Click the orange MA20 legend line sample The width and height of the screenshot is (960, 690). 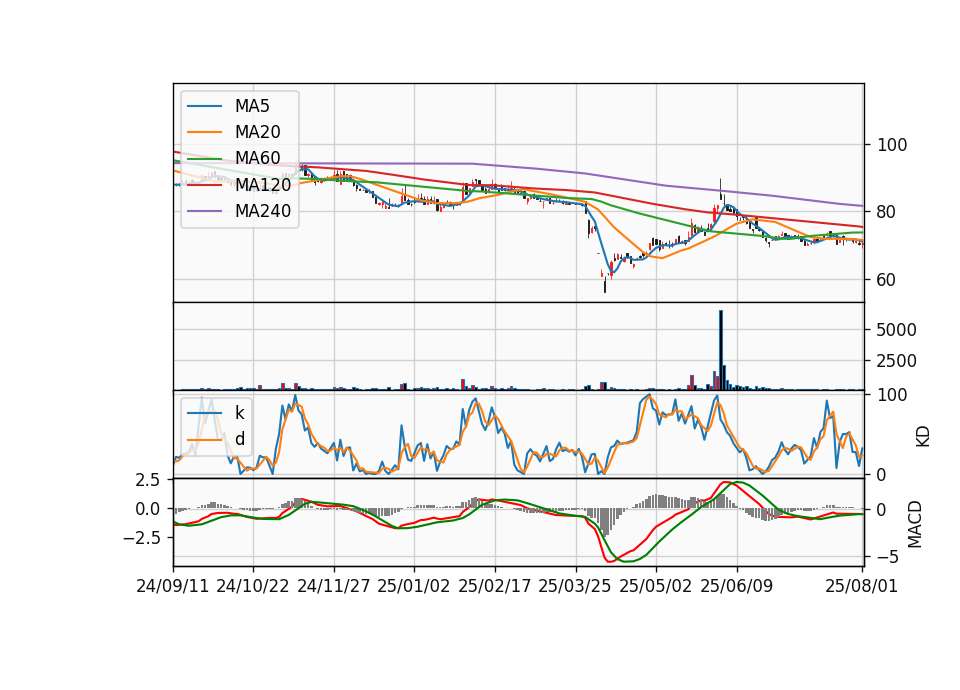coord(204,132)
